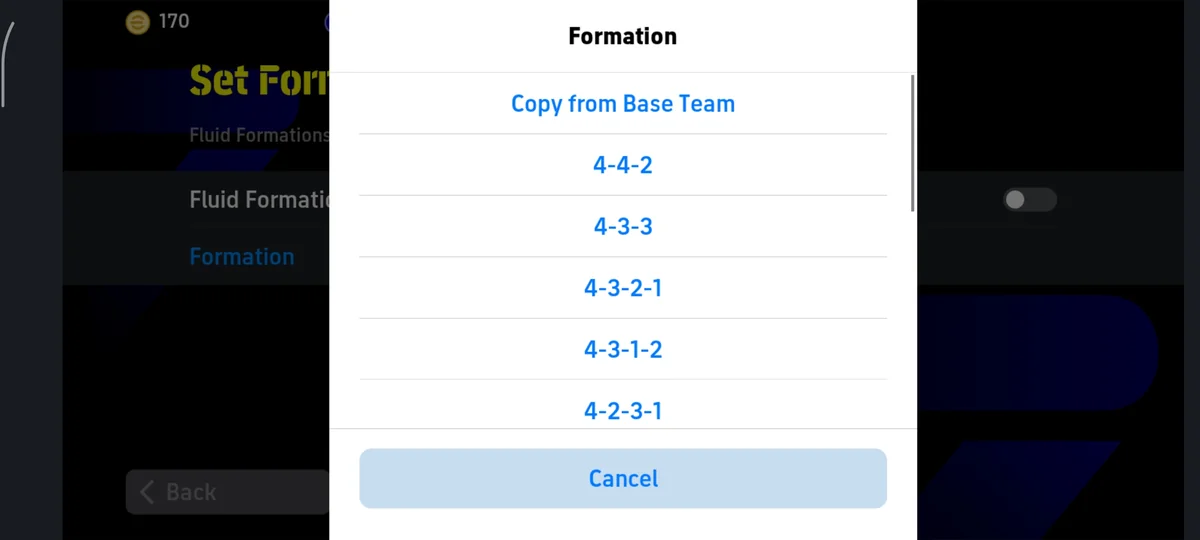Image resolution: width=1200 pixels, height=540 pixels.
Task: Open the blue Formation setting link
Action: [242, 257]
